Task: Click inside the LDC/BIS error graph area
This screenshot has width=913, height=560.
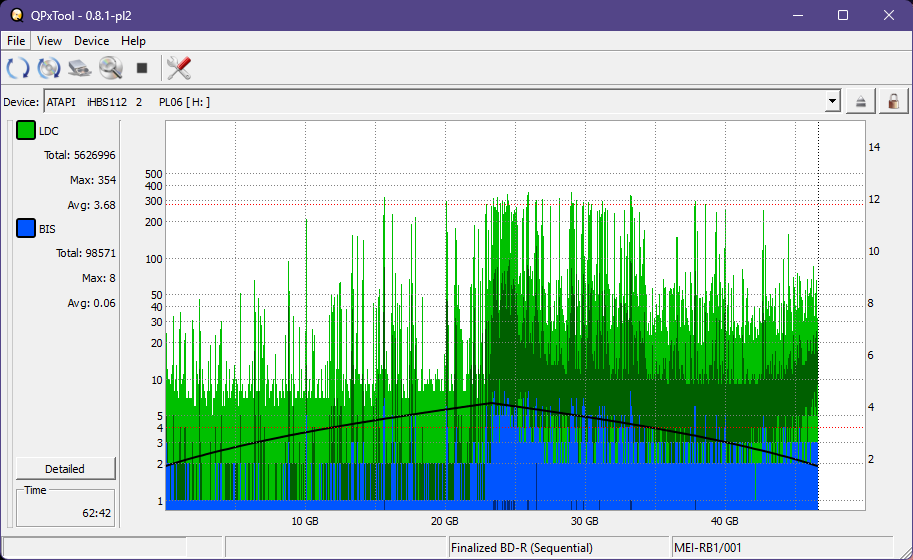Action: tap(515, 316)
